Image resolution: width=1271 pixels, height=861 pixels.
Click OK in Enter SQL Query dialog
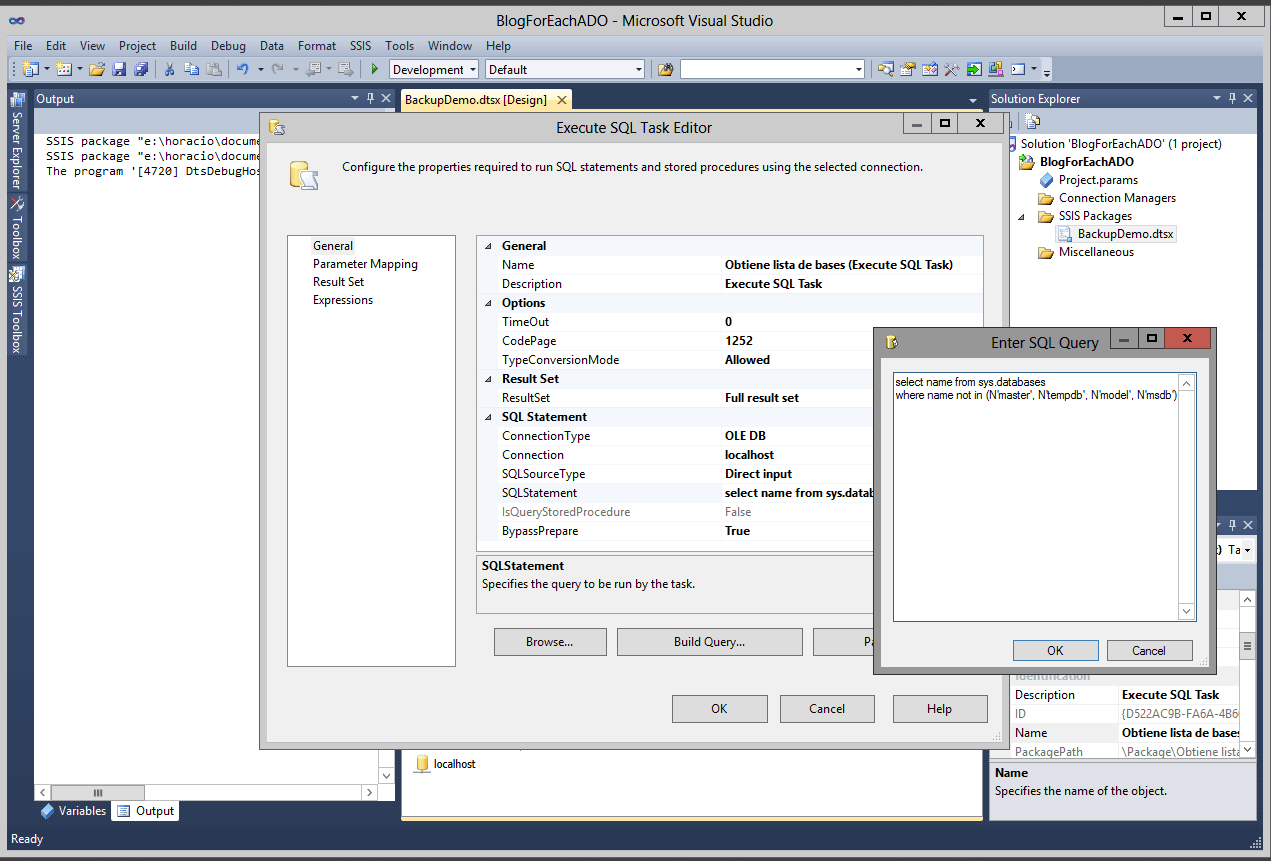pos(1055,650)
